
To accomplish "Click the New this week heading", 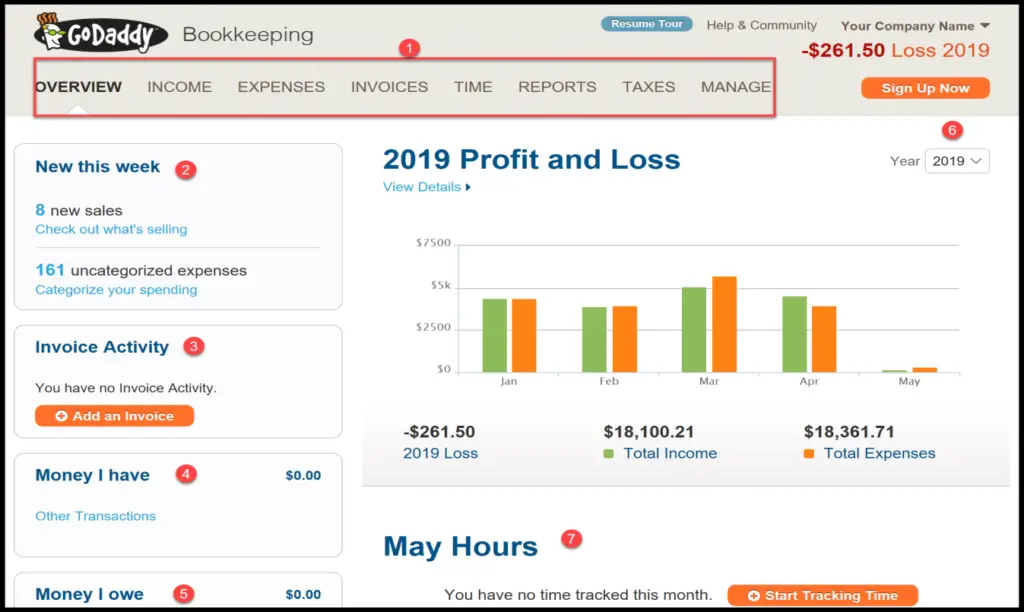I will coord(97,167).
